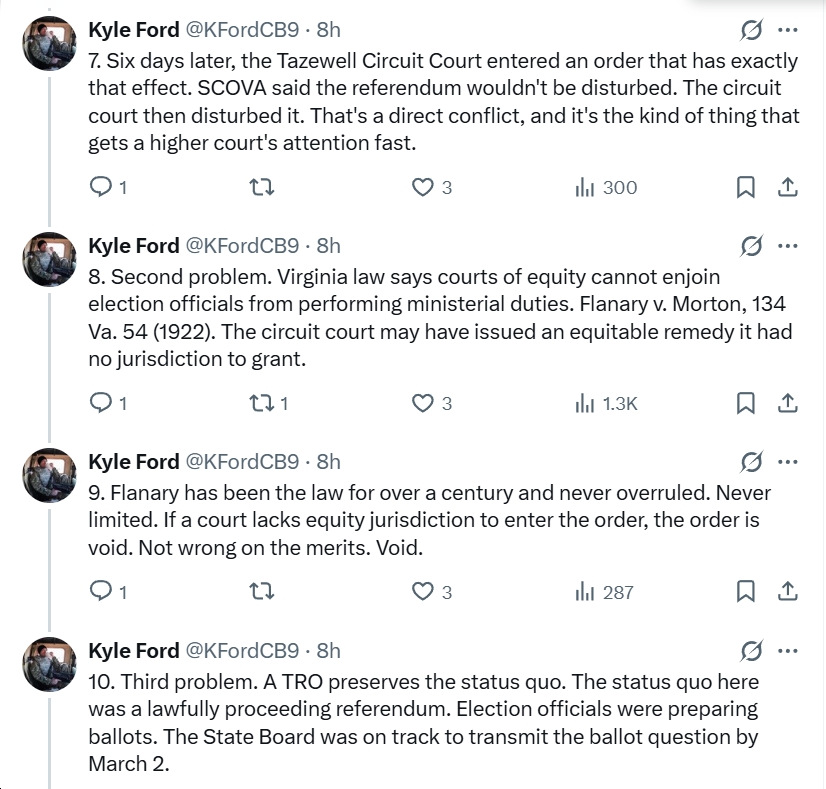Retweet tweet number 8
This screenshot has height=789, width=826.
(262, 402)
